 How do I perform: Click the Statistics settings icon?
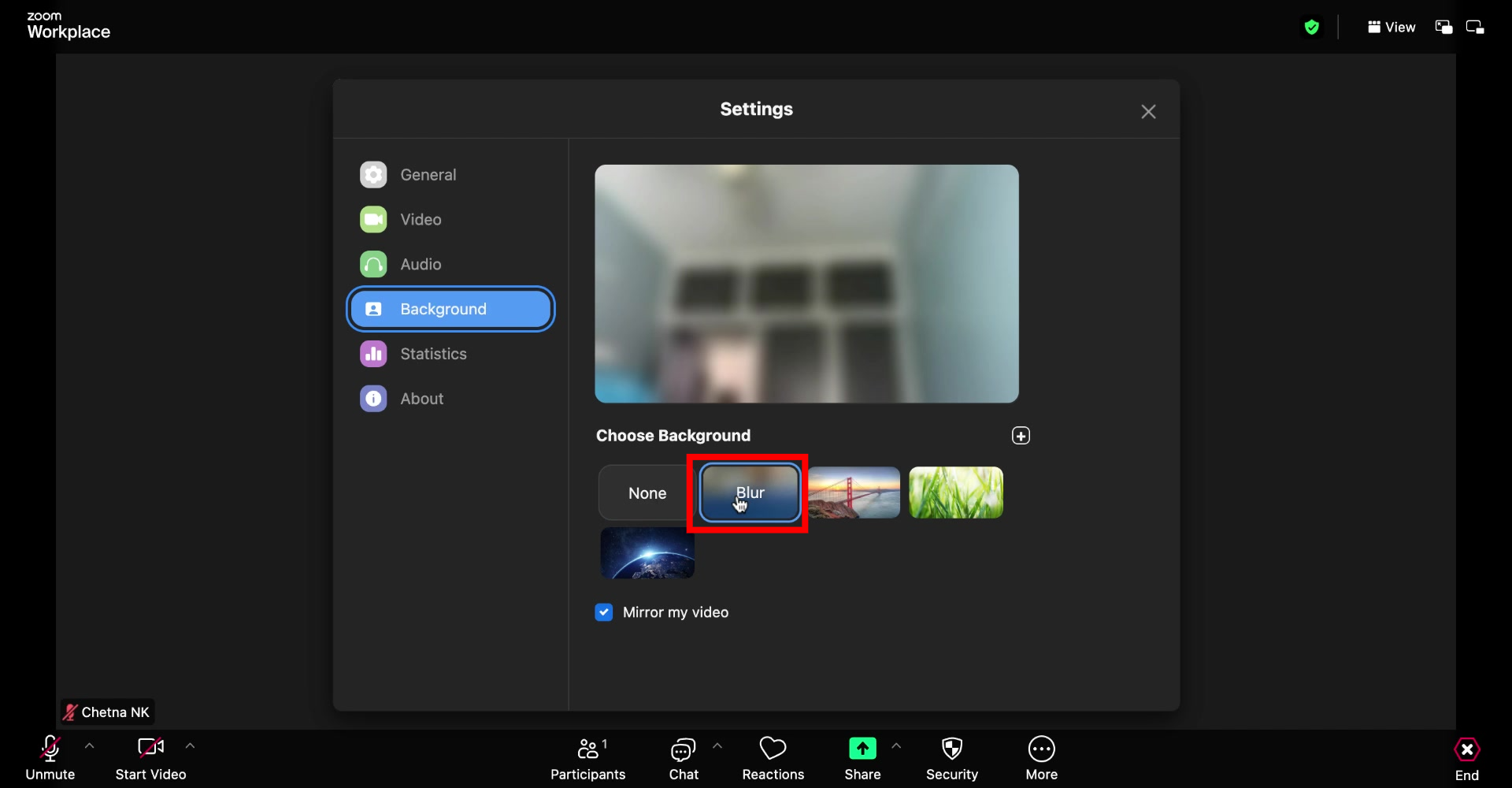coord(373,353)
